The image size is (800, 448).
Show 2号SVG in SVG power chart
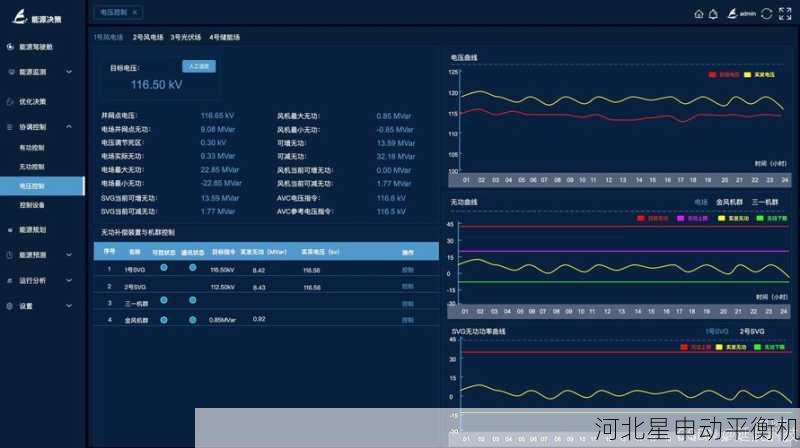click(752, 332)
